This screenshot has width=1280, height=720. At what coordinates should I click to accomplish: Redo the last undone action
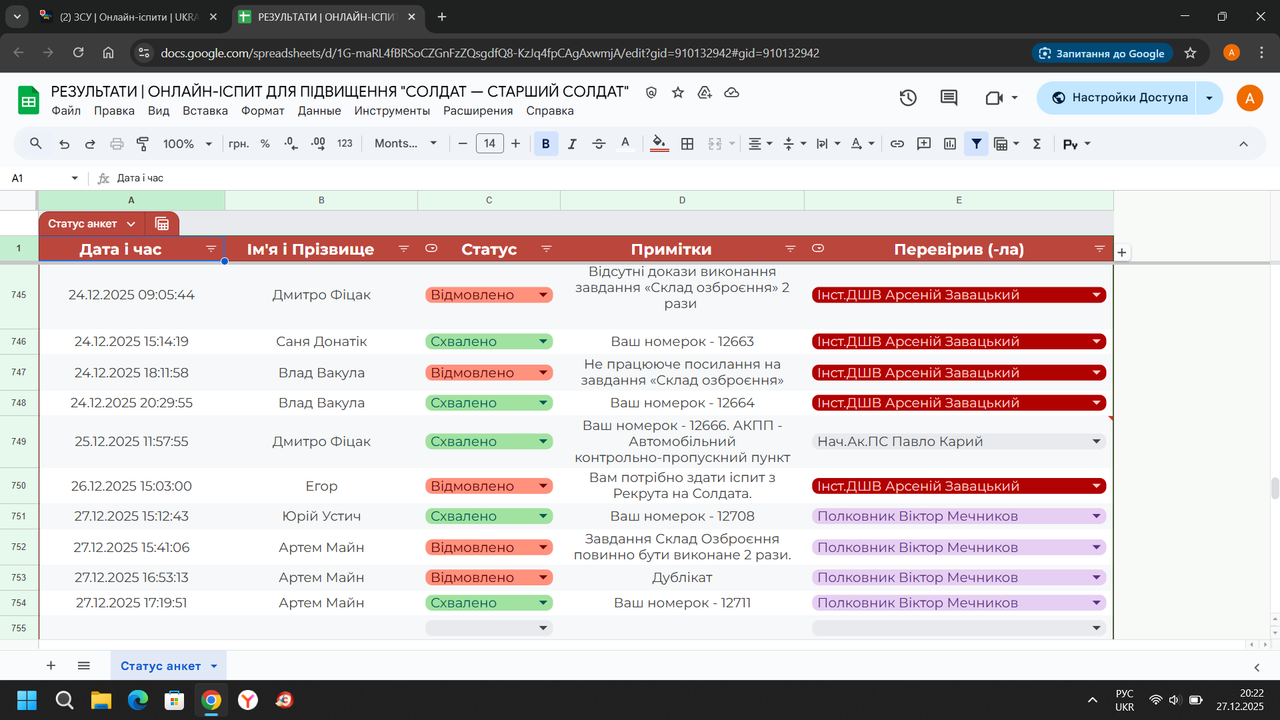[90, 144]
